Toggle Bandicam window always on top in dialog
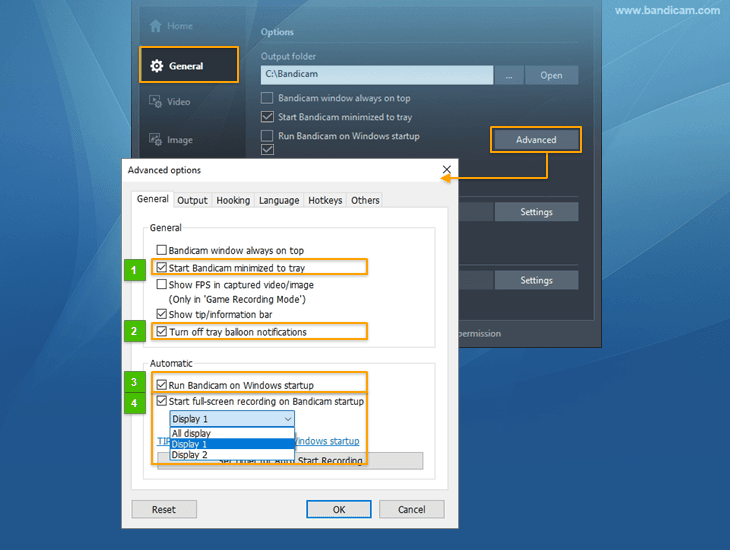This screenshot has height=550, width=730. tap(162, 250)
